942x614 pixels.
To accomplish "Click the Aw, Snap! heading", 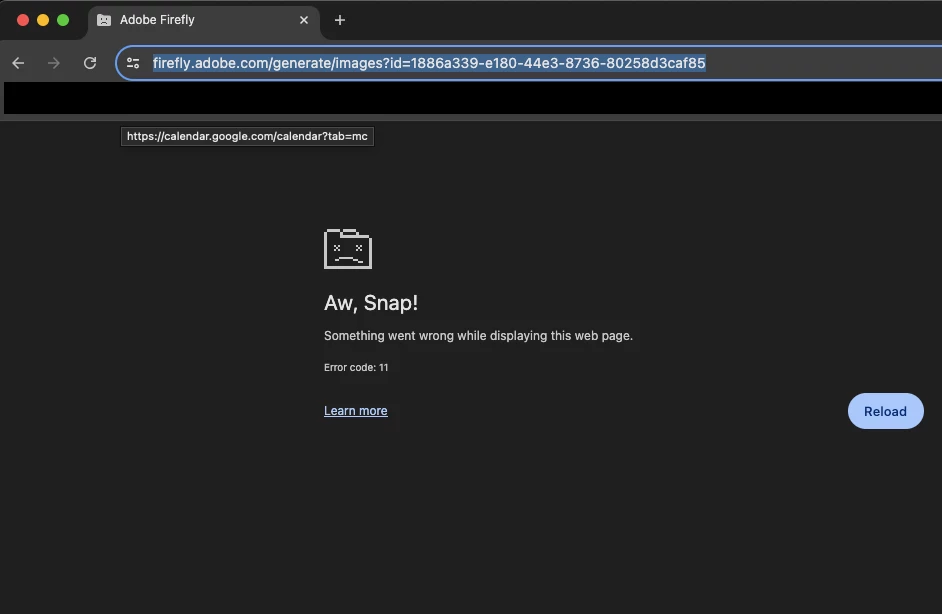I will point(371,303).
